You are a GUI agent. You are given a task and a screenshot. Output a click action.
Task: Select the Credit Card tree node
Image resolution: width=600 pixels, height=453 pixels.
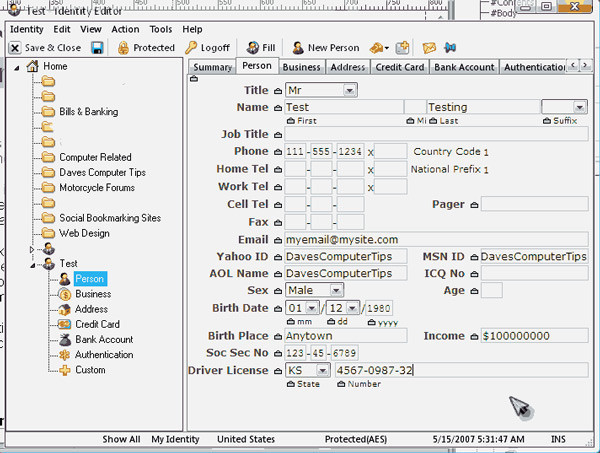96,324
